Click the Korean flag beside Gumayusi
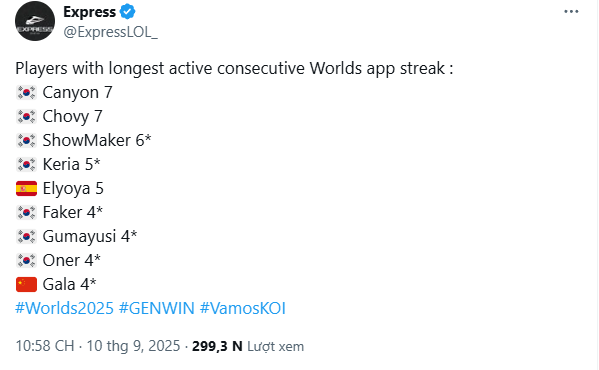The width and height of the screenshot is (599, 370). coord(26,236)
